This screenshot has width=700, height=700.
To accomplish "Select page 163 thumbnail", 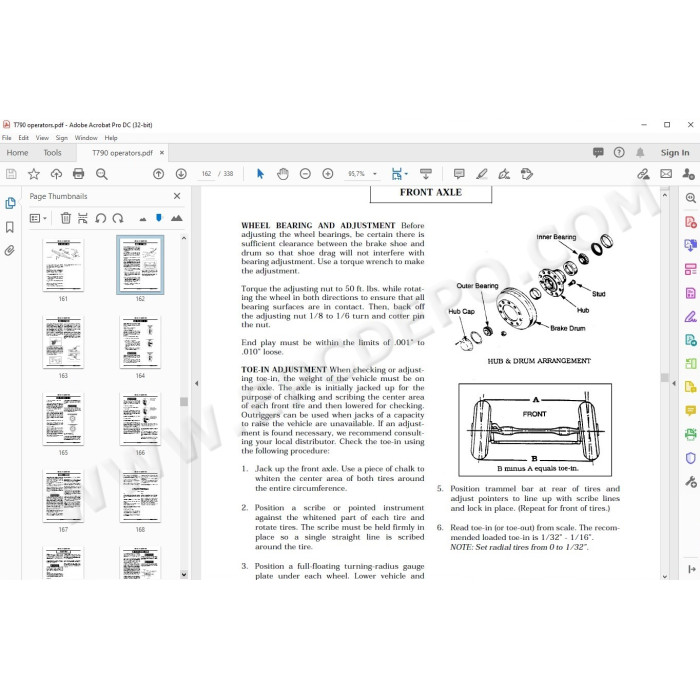I will point(63,342).
